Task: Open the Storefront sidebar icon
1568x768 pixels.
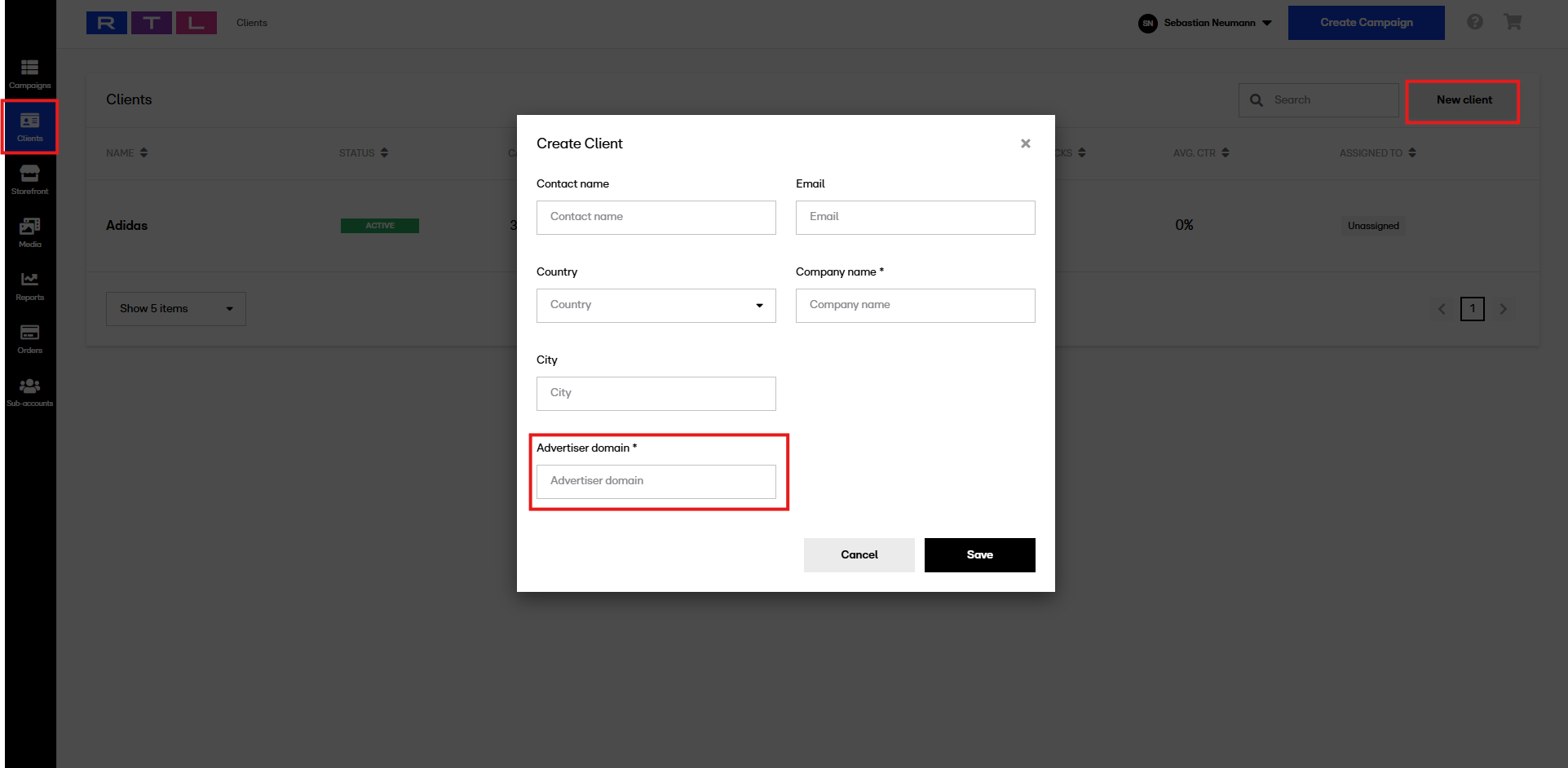Action: (29, 179)
